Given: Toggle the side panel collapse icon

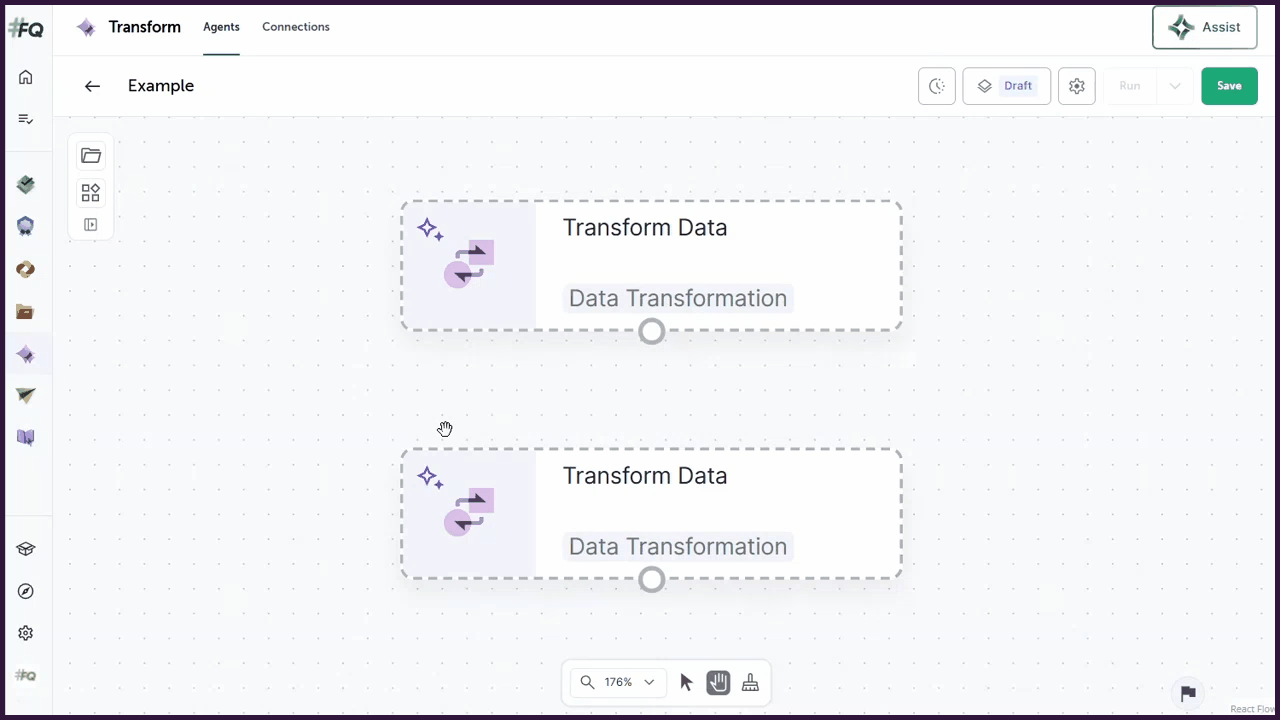Looking at the screenshot, I should pyautogui.click(x=91, y=225).
